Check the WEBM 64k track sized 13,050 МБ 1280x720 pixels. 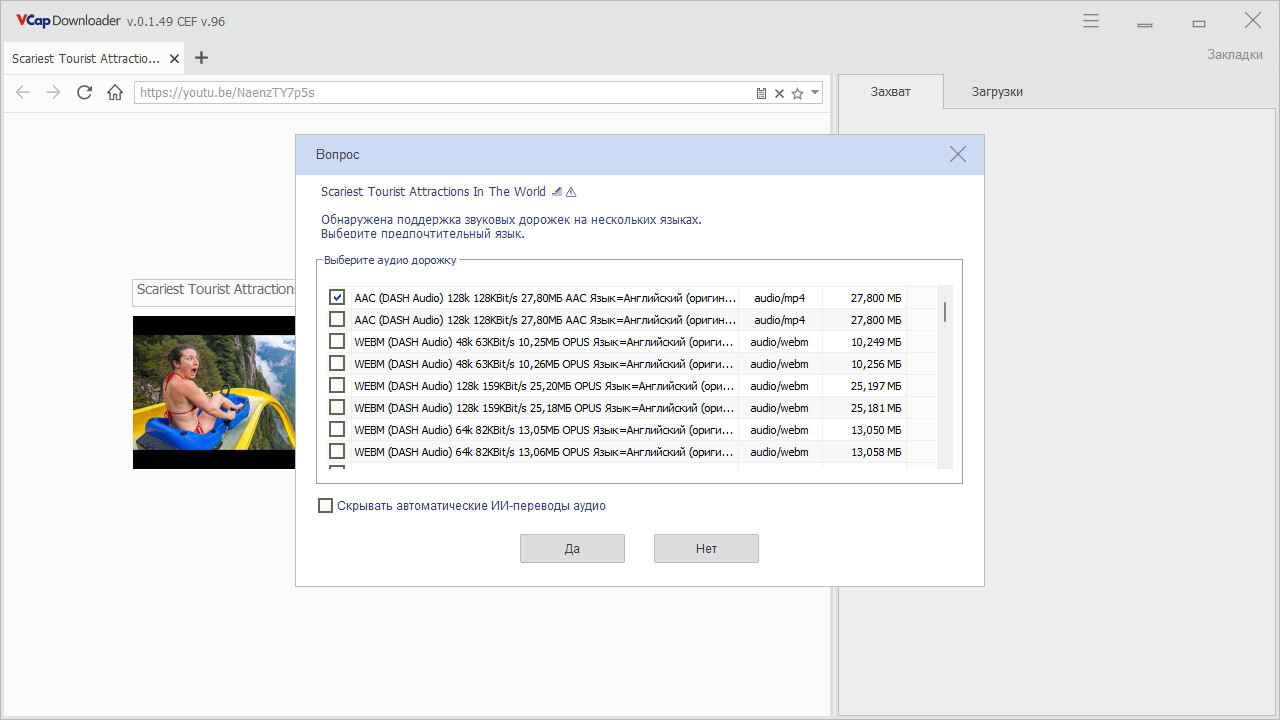tap(337, 430)
